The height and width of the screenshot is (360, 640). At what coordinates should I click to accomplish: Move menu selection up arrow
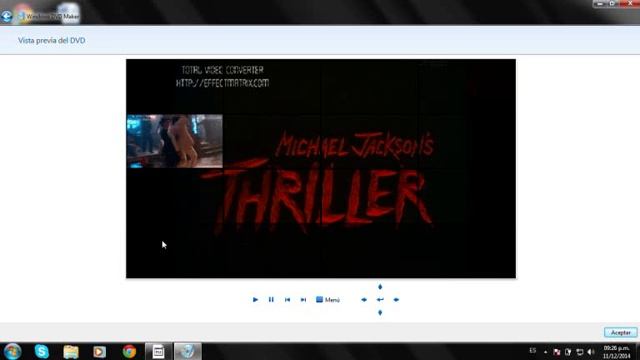point(380,287)
